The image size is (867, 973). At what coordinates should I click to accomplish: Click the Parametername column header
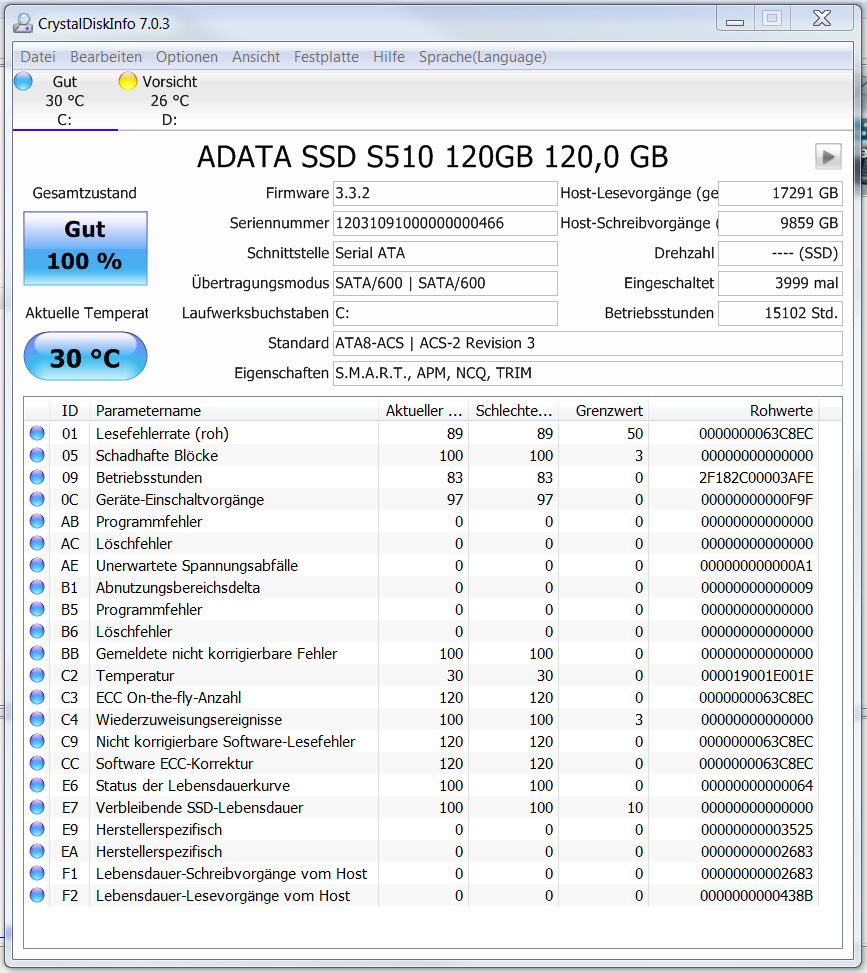[x=234, y=411]
